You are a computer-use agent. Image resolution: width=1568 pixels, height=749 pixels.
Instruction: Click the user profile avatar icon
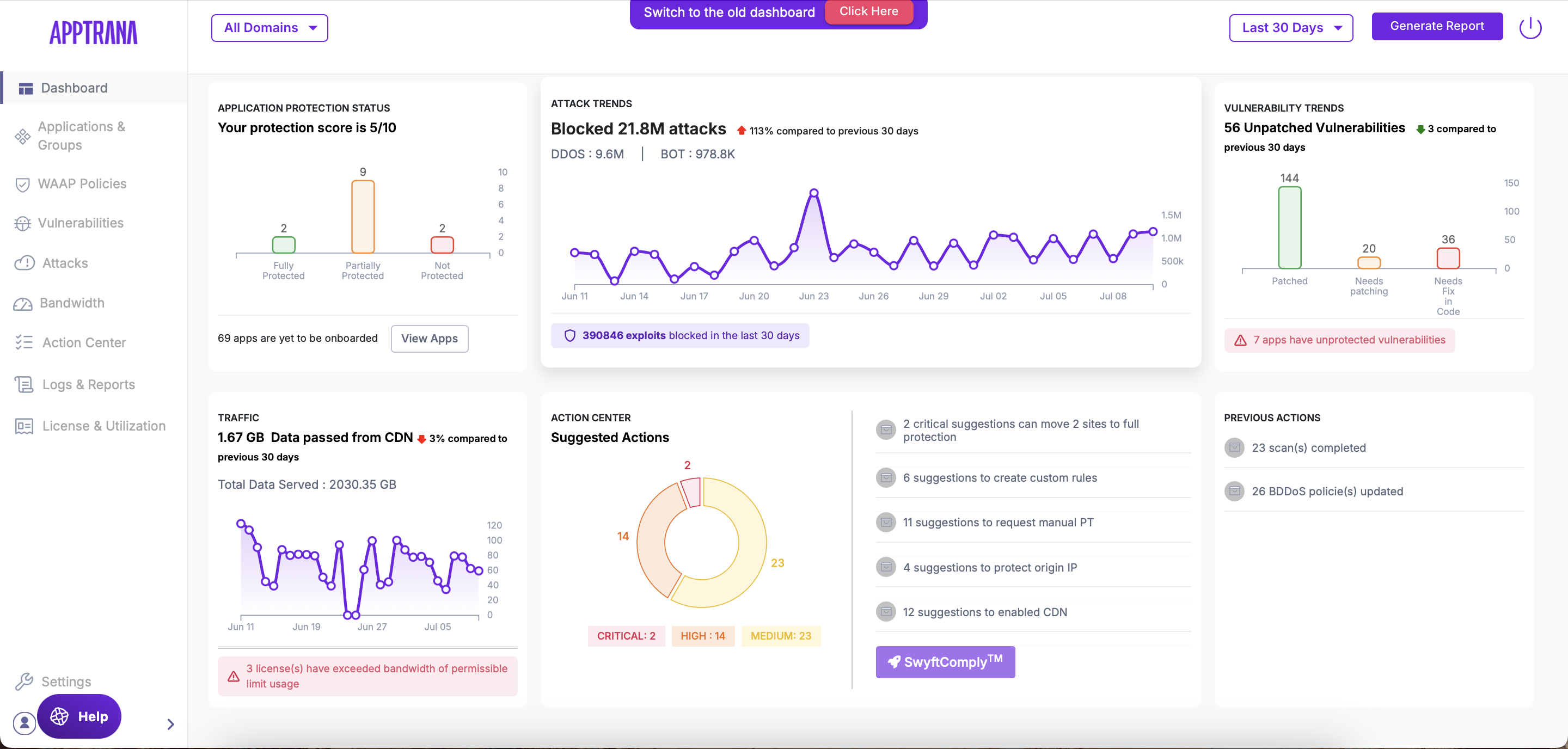24,722
